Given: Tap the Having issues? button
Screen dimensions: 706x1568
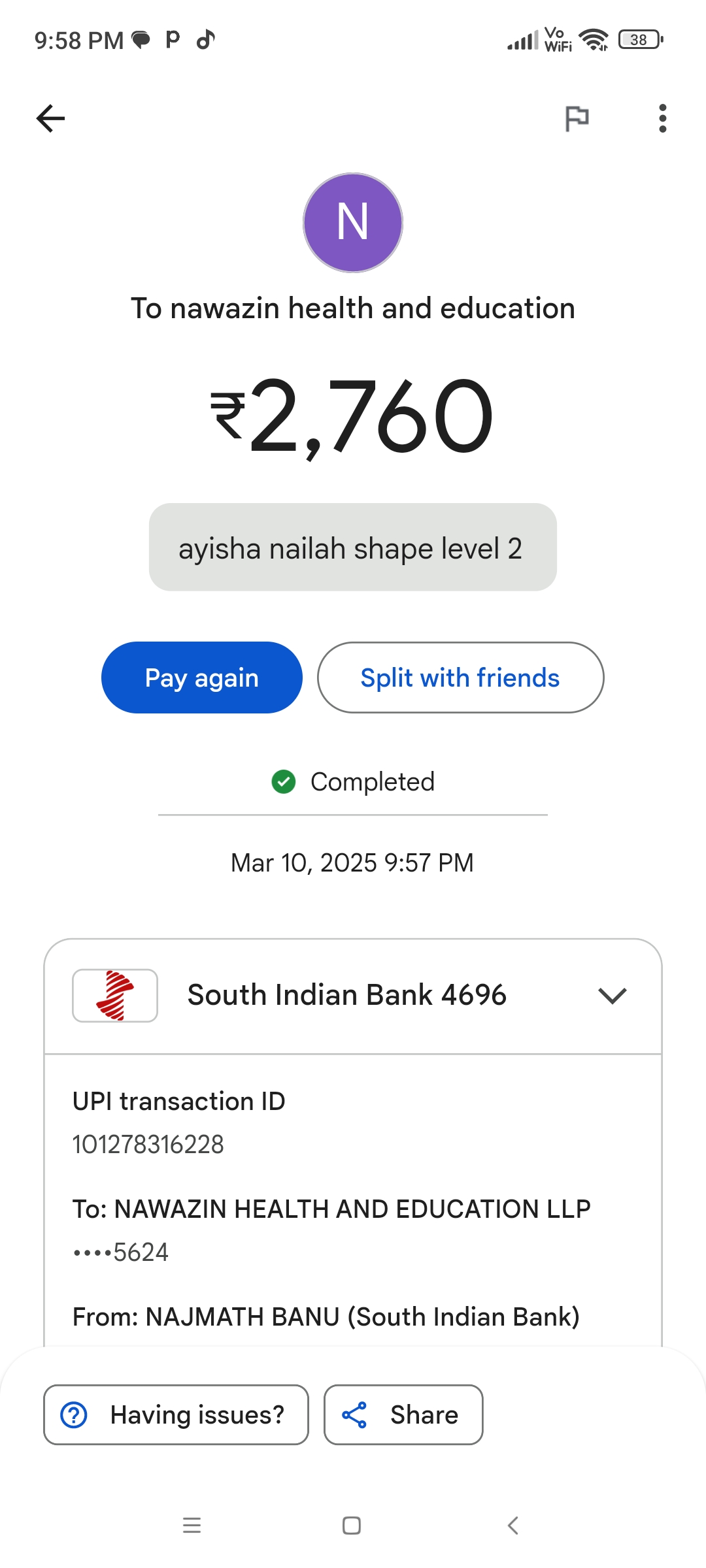Looking at the screenshot, I should (x=176, y=1414).
